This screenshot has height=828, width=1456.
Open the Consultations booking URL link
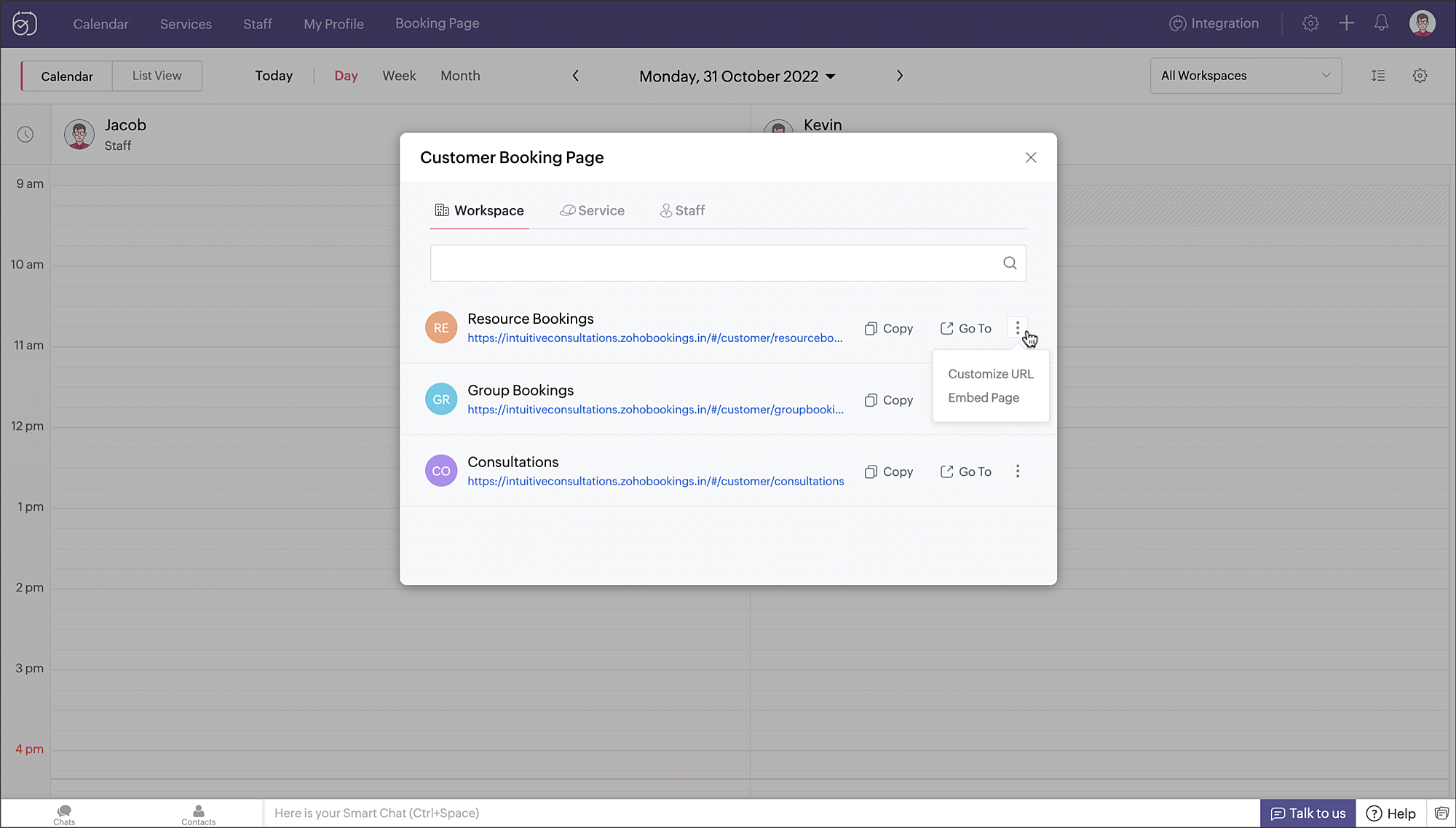(x=655, y=481)
